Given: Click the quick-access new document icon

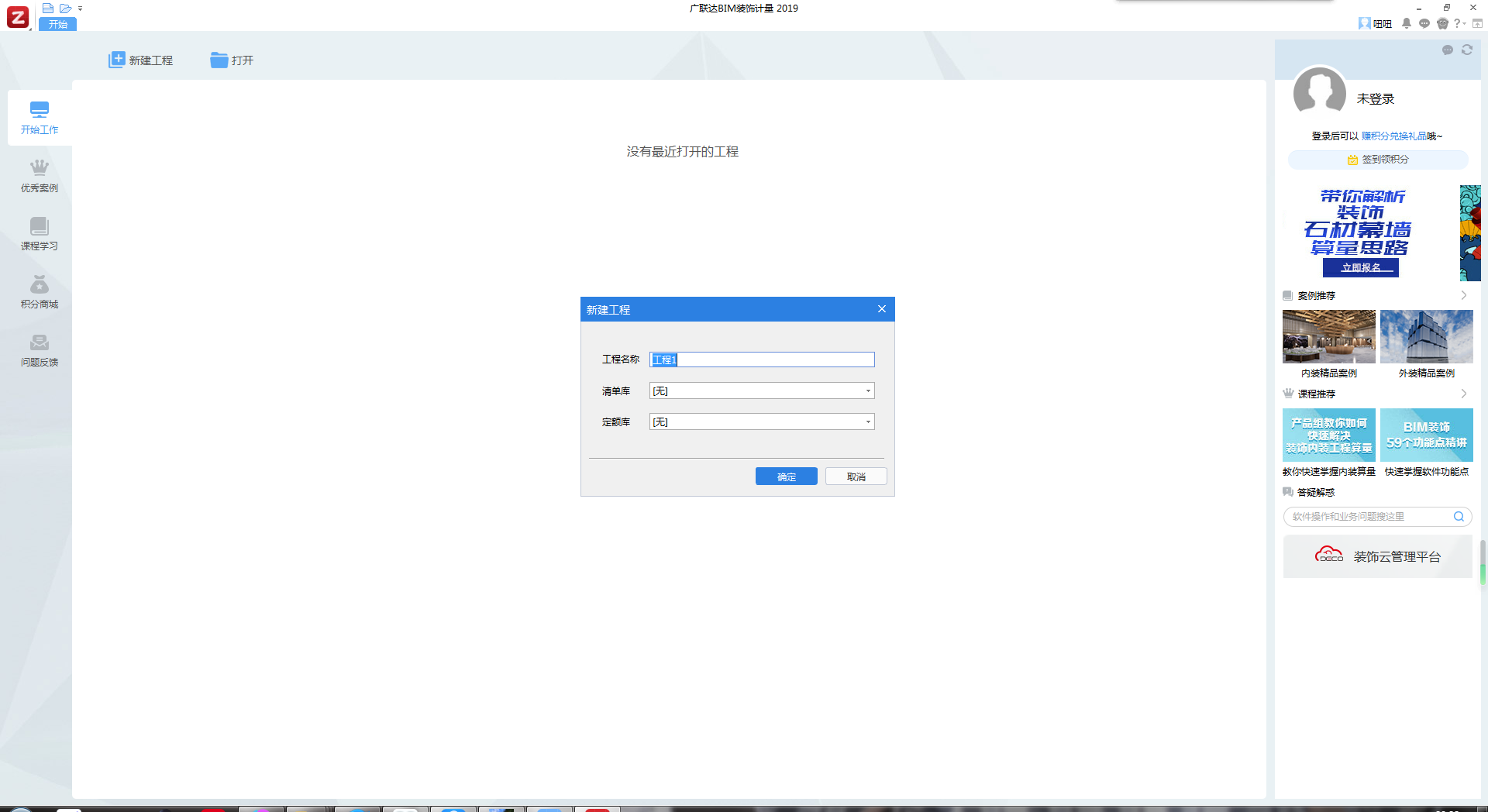Looking at the screenshot, I should pyautogui.click(x=48, y=9).
